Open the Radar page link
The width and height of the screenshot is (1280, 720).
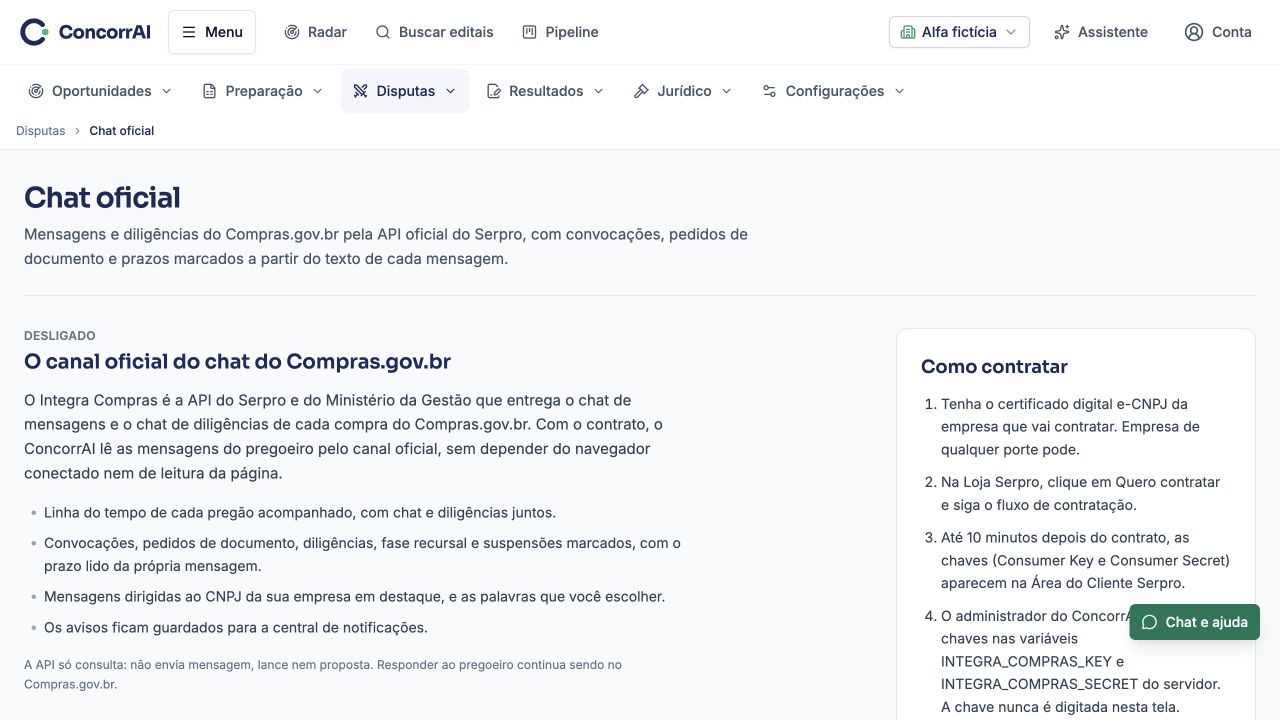315,32
